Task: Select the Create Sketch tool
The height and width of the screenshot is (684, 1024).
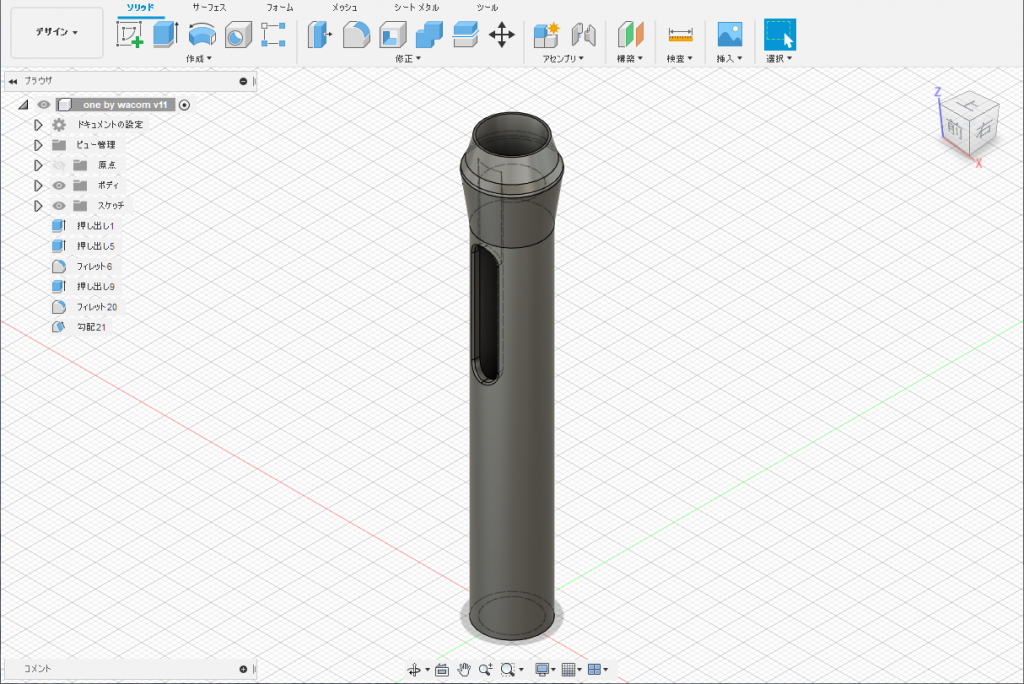Action: [x=129, y=34]
